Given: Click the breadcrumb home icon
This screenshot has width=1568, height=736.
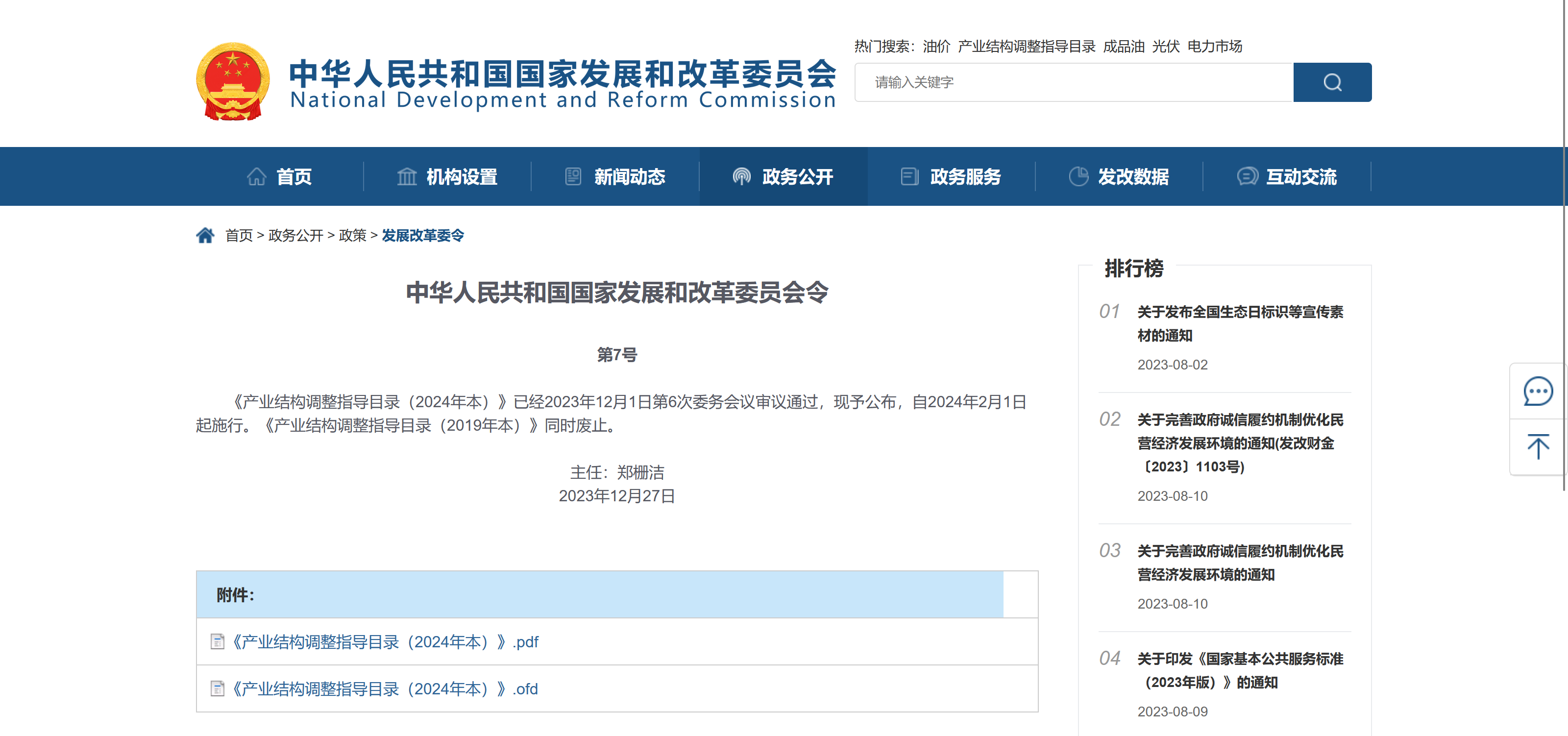Looking at the screenshot, I should click(x=205, y=235).
